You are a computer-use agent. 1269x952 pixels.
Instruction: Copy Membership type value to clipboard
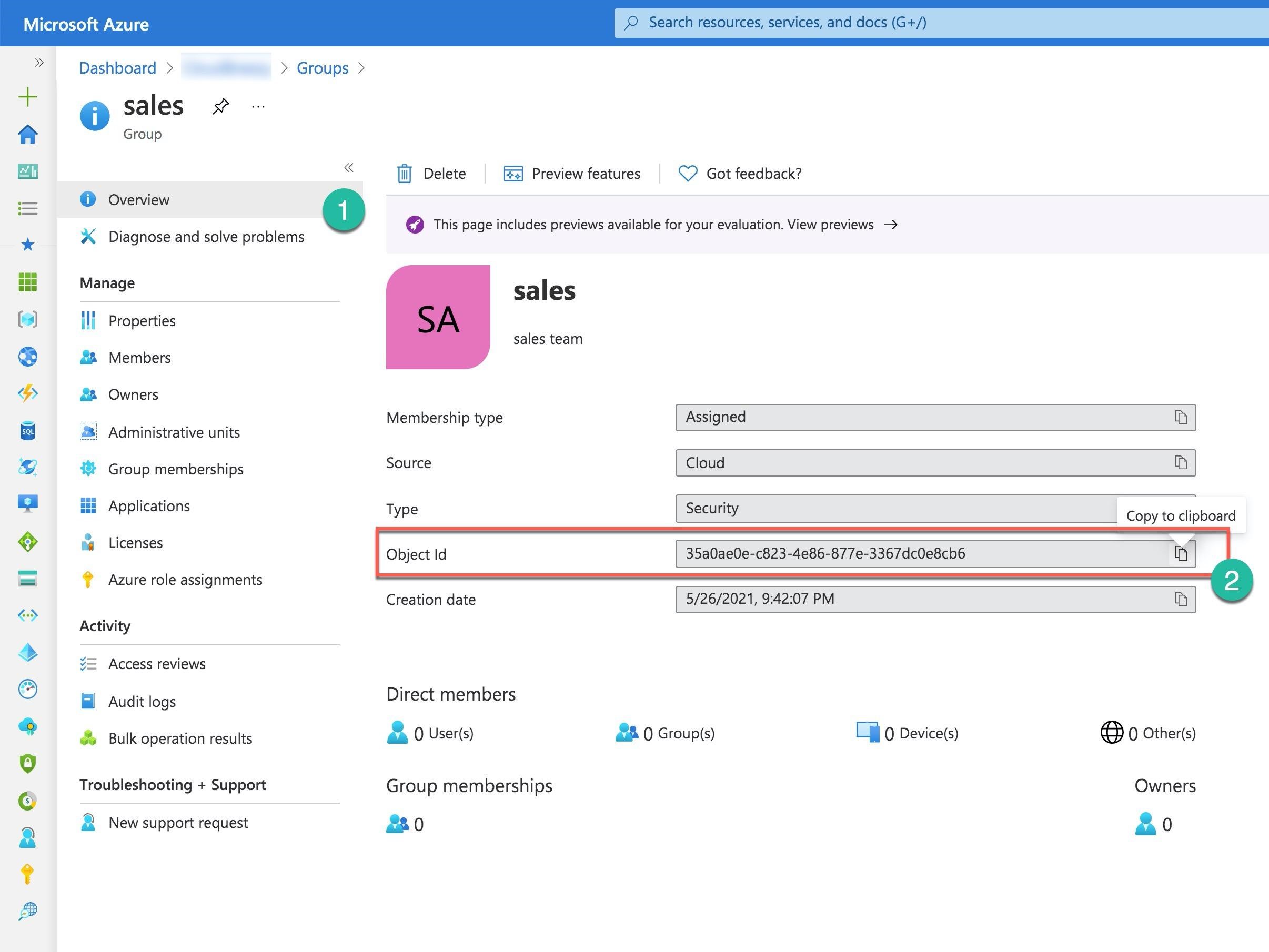coord(1181,417)
